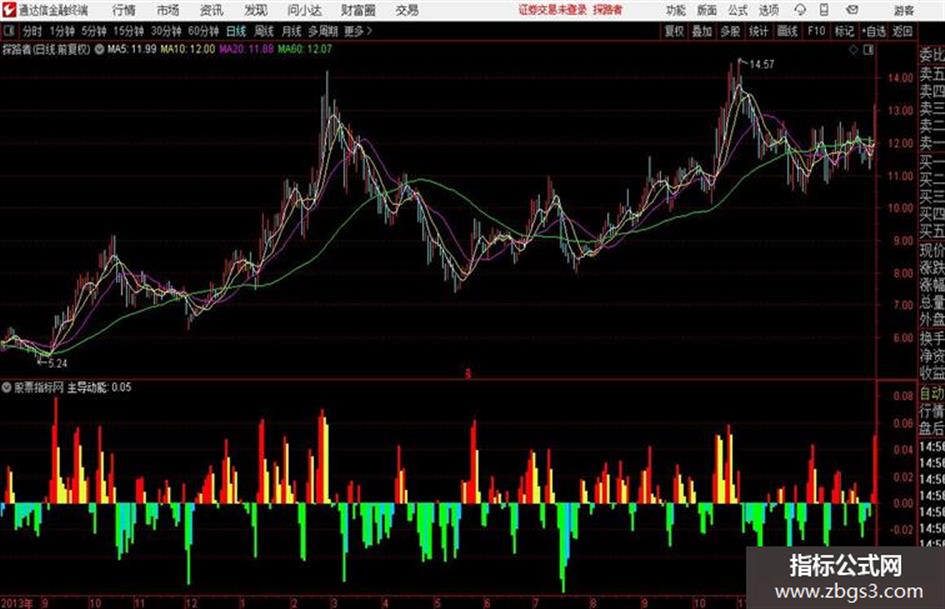The image size is (945, 609).
Task: Expand the 更多 period options
Action: coord(358,31)
